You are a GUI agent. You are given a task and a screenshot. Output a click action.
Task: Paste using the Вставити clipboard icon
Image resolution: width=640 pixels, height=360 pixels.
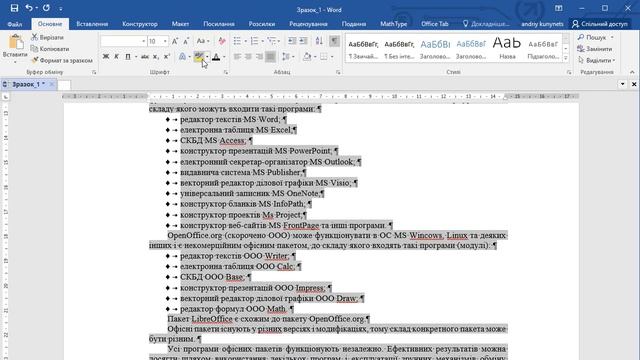pos(15,42)
